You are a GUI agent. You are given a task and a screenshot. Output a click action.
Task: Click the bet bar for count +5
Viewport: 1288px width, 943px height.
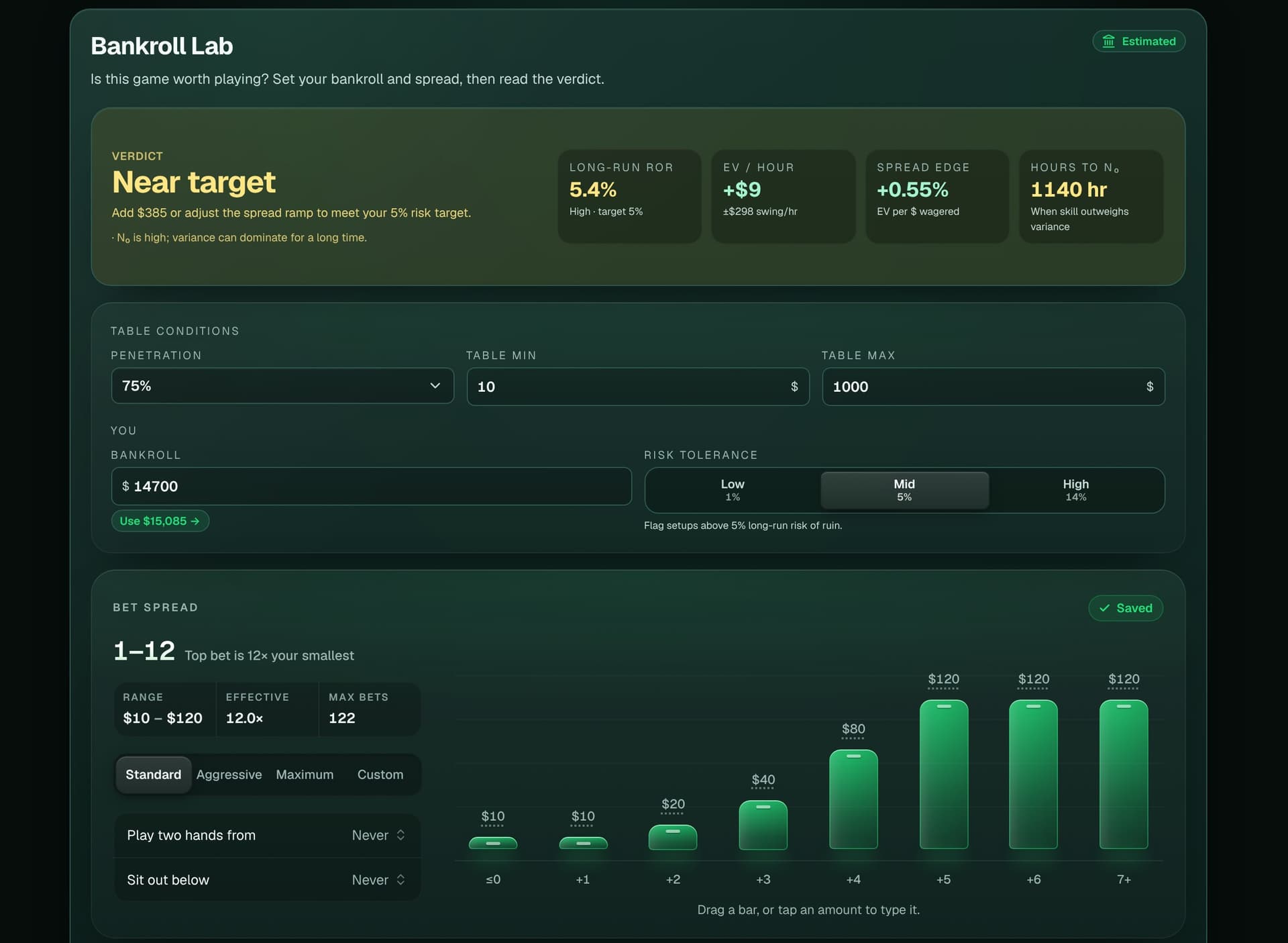point(944,775)
